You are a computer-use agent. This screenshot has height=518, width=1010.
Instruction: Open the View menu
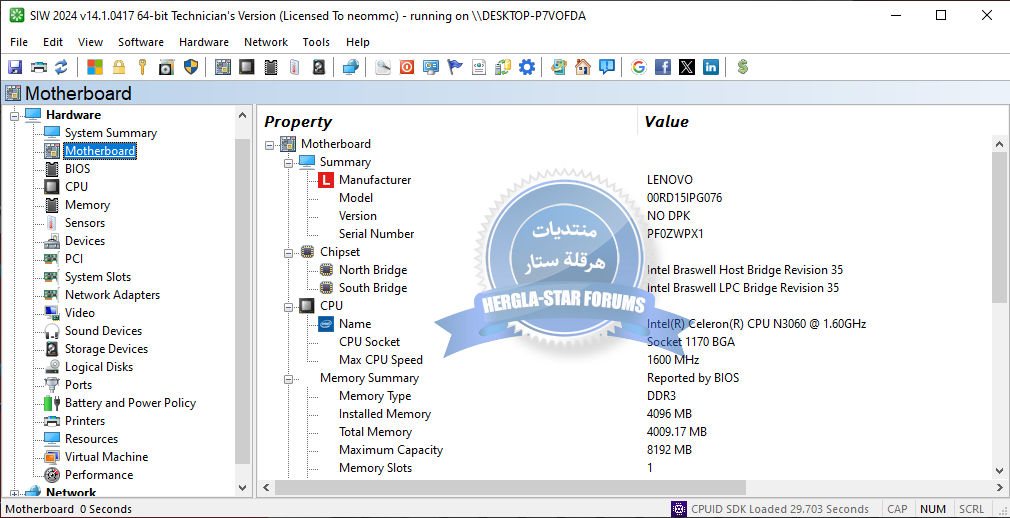(90, 42)
